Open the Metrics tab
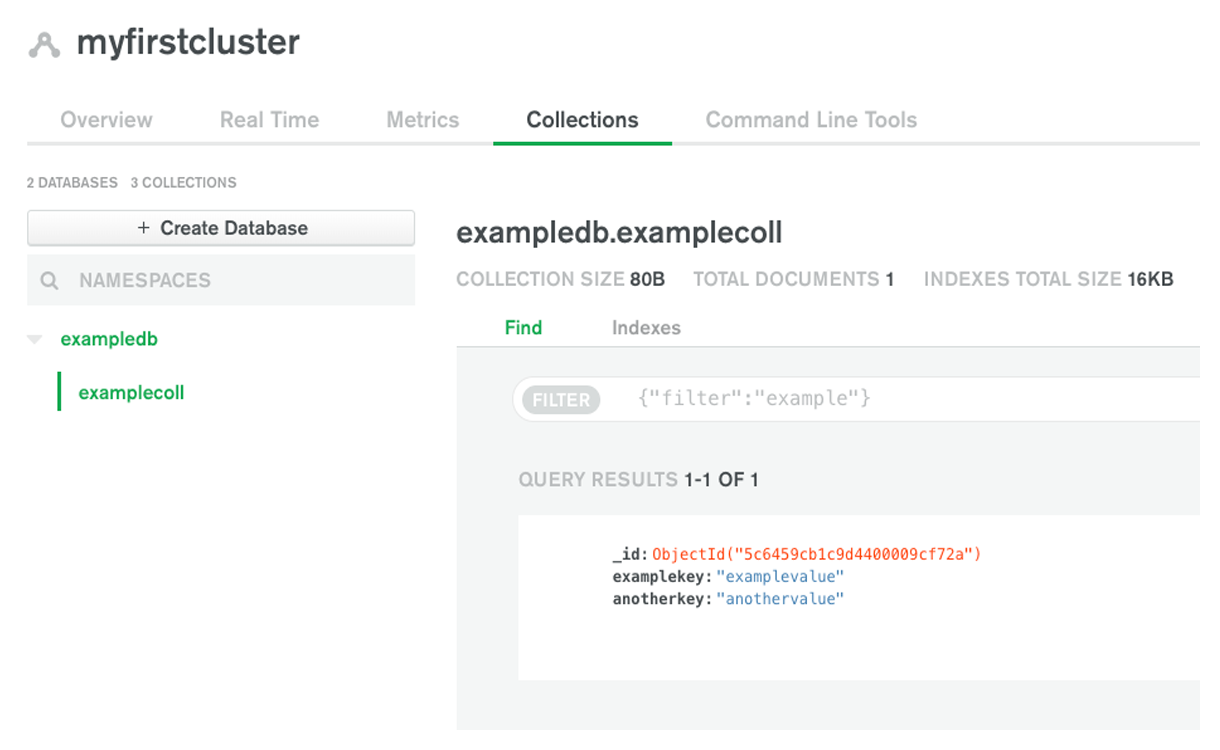This screenshot has width=1220, height=750. pyautogui.click(x=423, y=120)
